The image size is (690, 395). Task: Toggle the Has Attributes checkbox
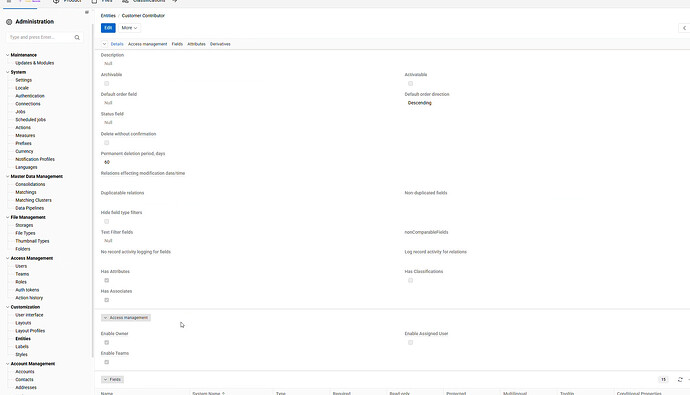pos(106,280)
